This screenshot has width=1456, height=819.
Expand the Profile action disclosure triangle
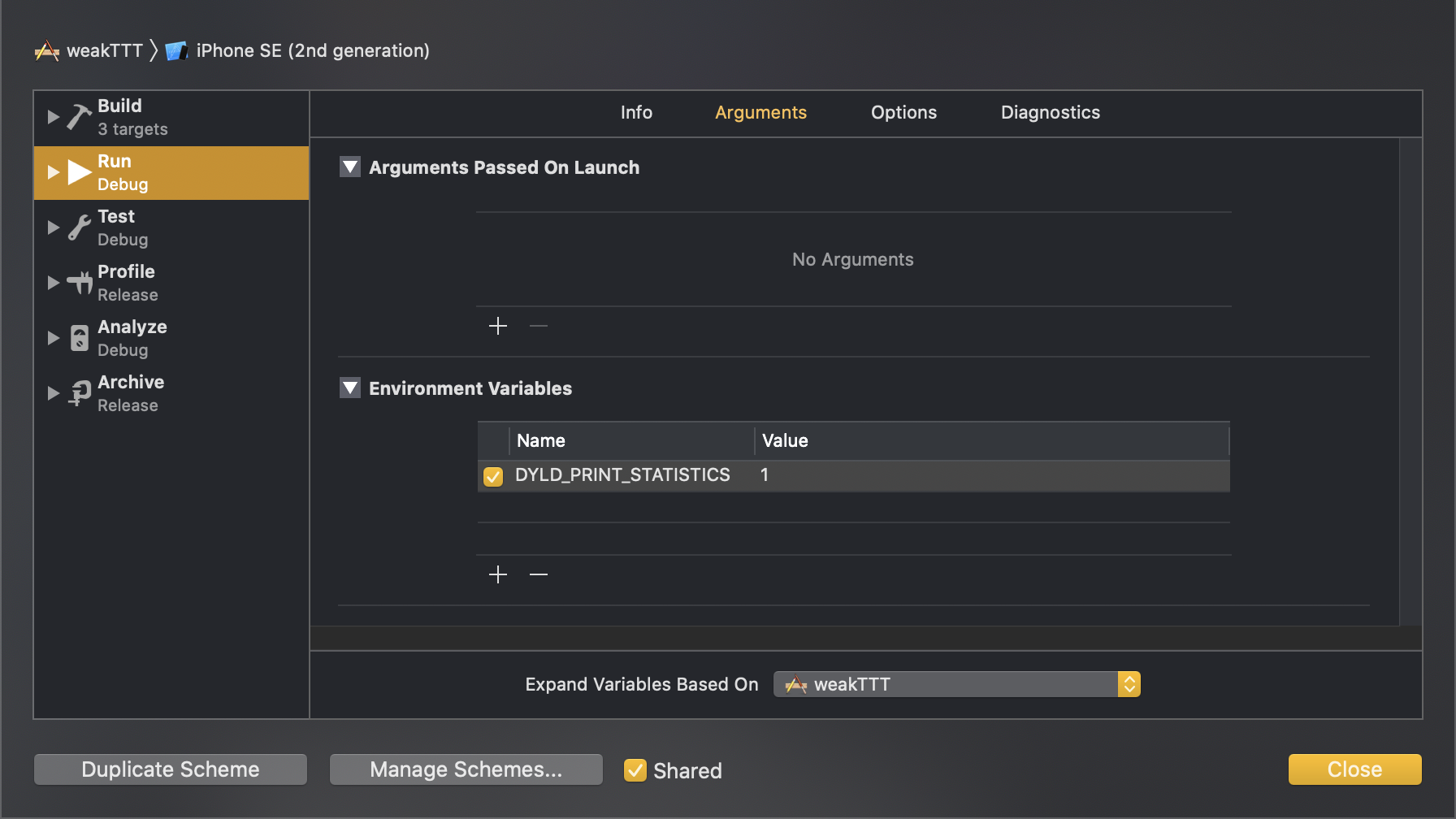tap(53, 283)
